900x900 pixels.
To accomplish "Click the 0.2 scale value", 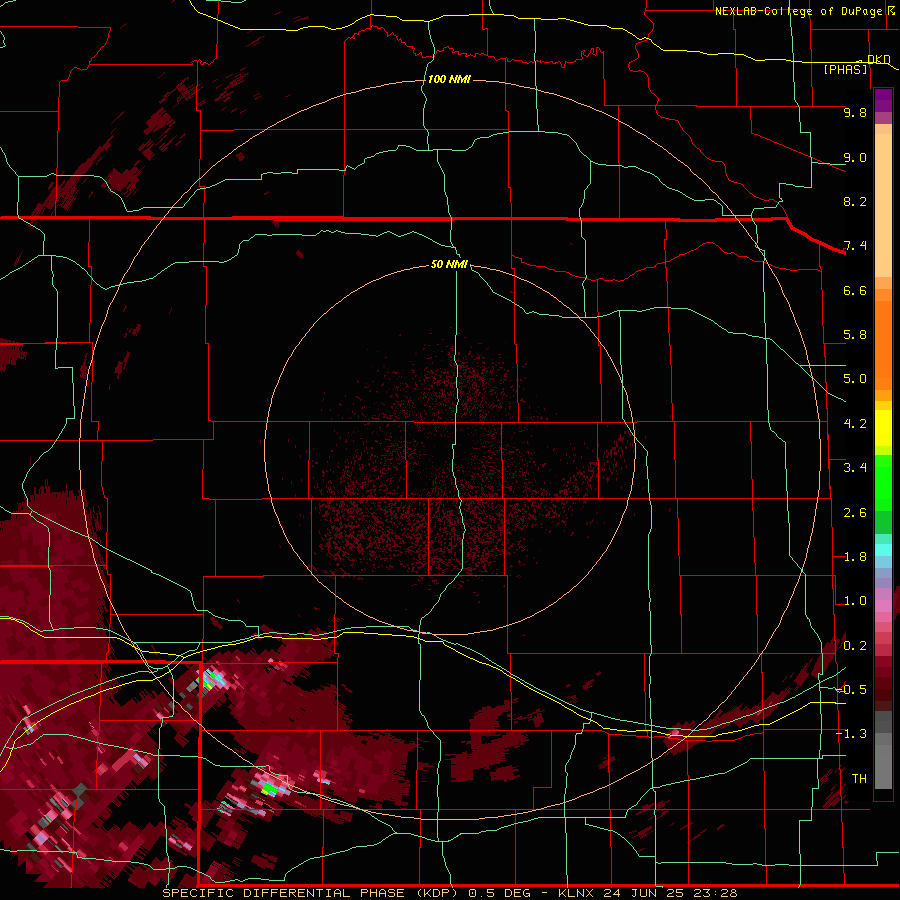I will tap(855, 646).
